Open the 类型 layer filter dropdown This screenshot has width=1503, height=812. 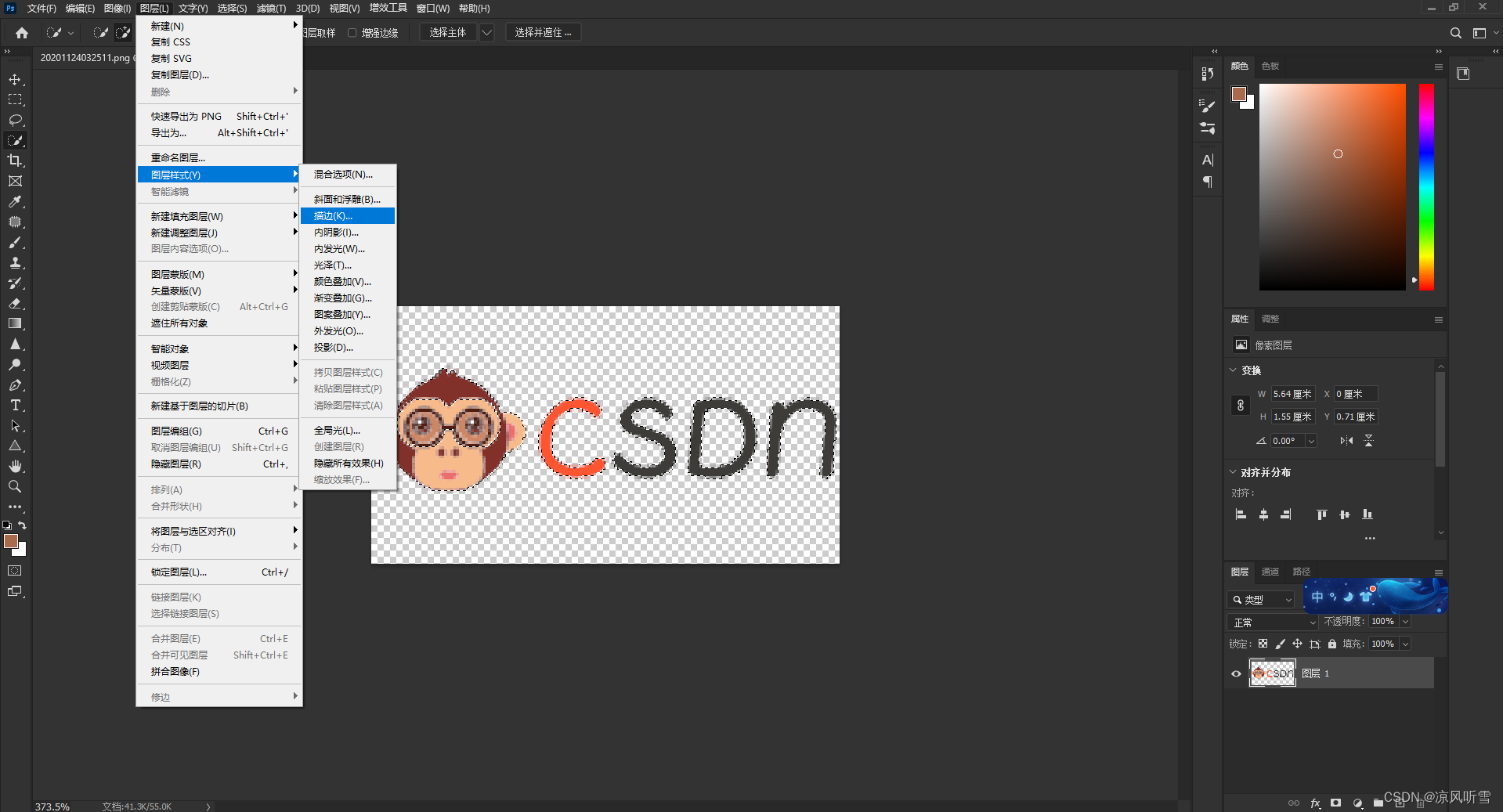(1261, 600)
